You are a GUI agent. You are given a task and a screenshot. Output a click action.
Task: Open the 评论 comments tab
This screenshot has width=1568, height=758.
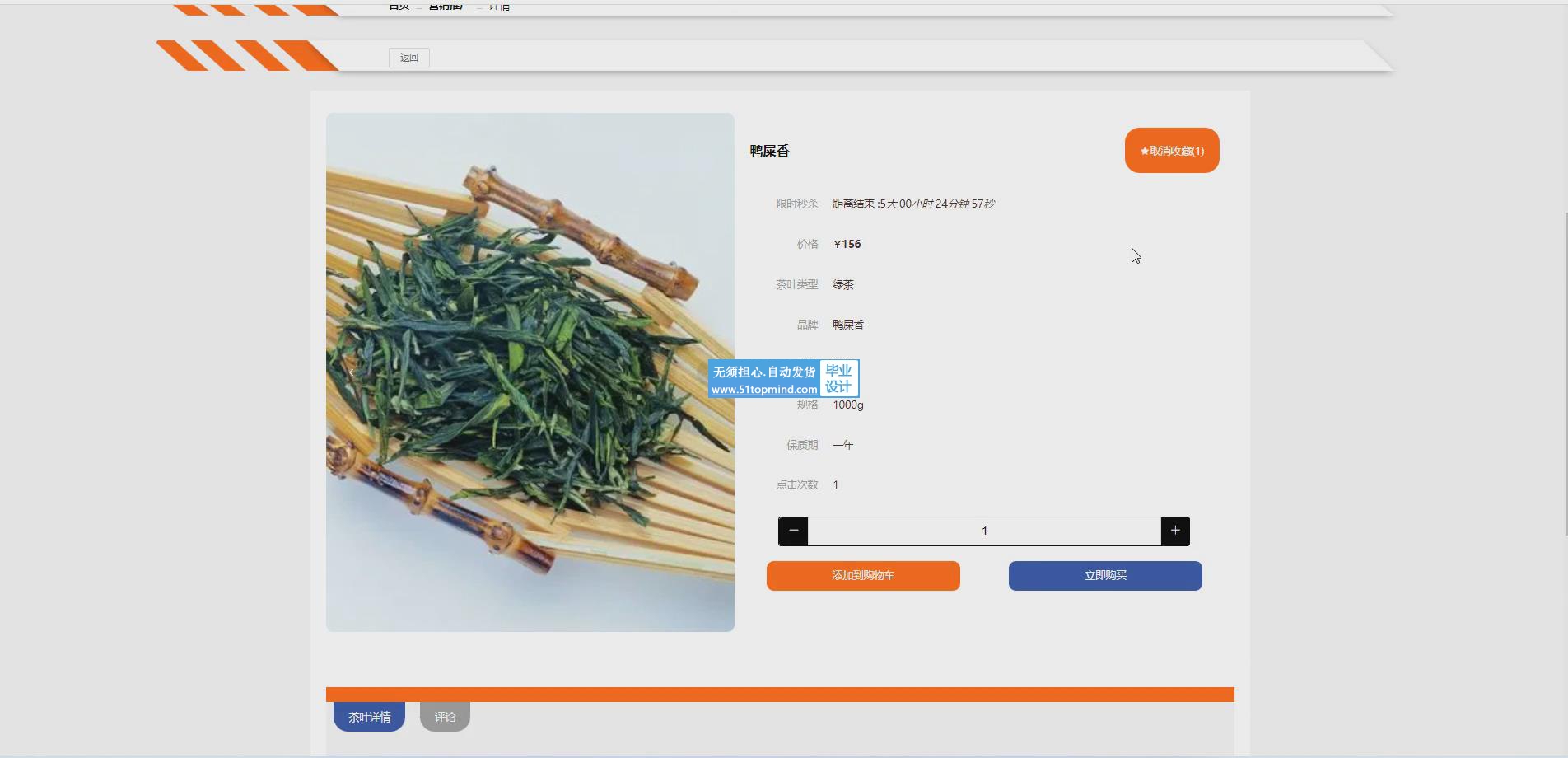pyautogui.click(x=445, y=717)
